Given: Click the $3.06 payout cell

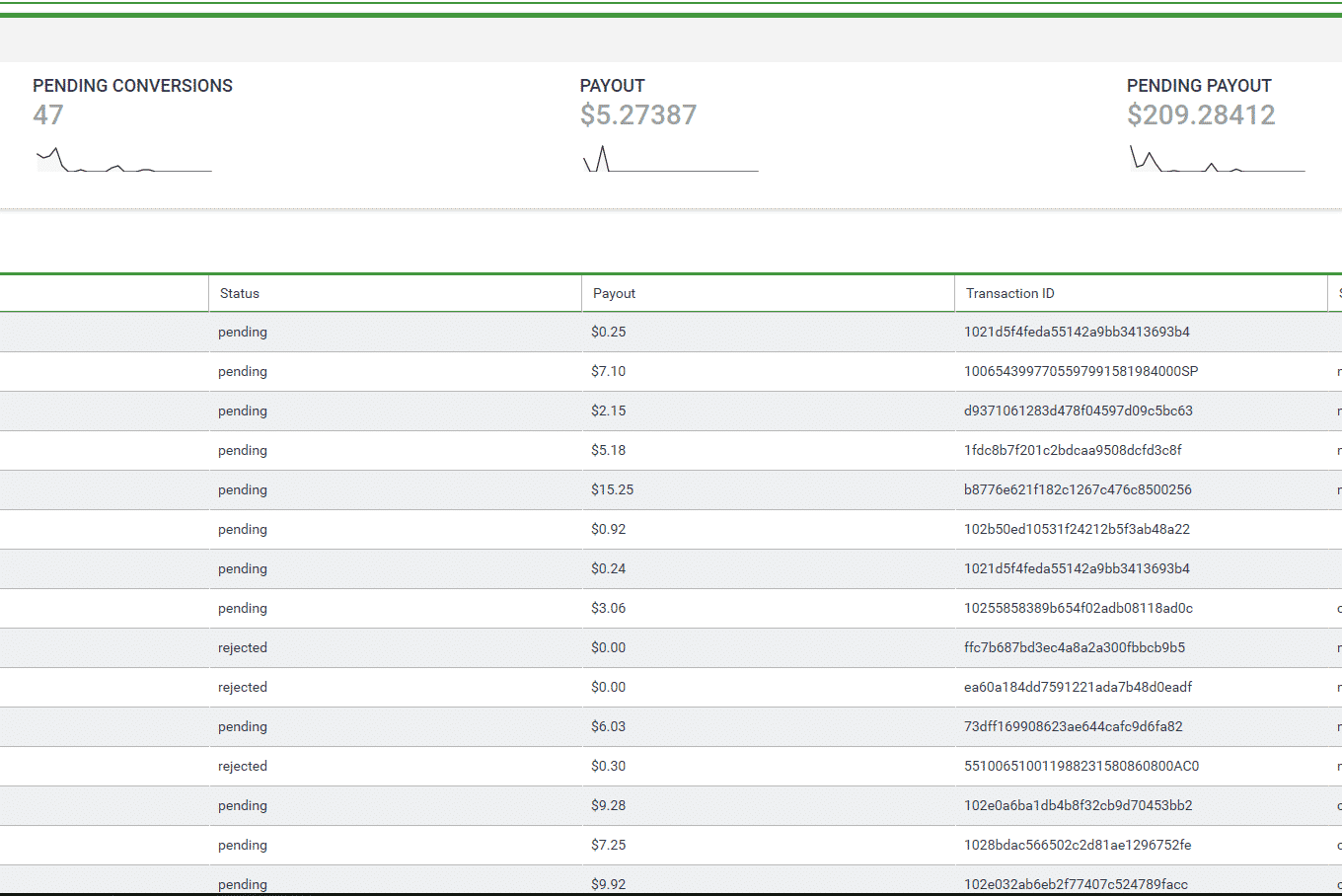Looking at the screenshot, I should 609,608.
